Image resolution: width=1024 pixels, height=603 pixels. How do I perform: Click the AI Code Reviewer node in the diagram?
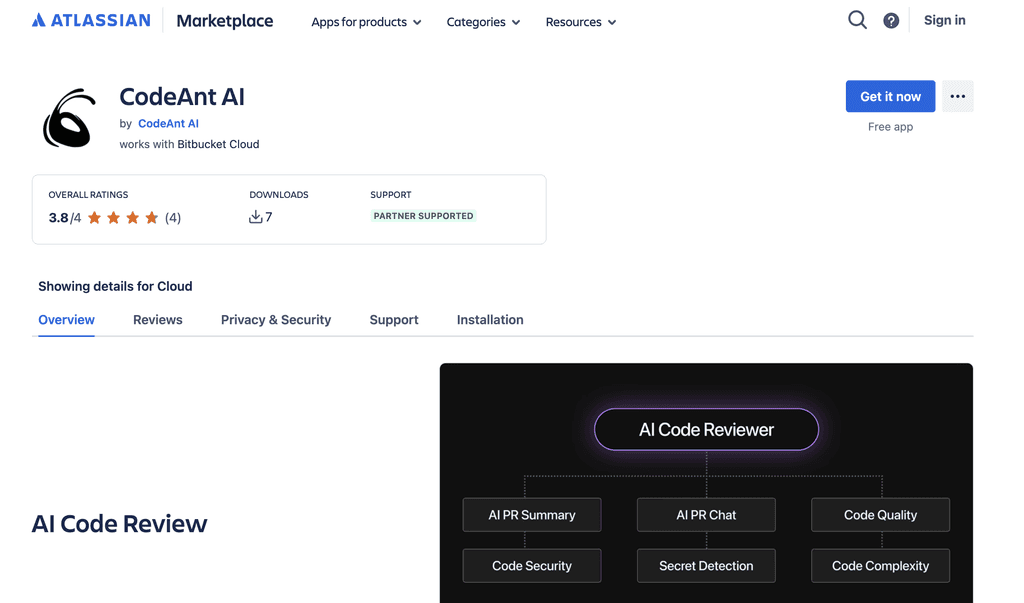706,428
